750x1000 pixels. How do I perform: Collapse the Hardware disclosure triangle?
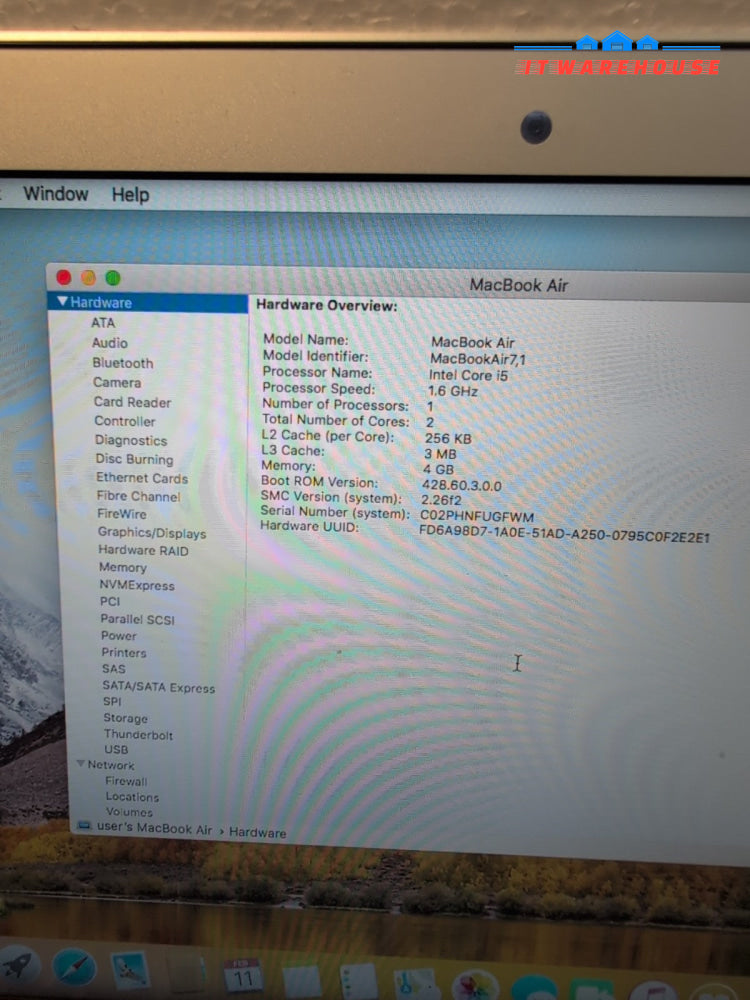coord(62,301)
